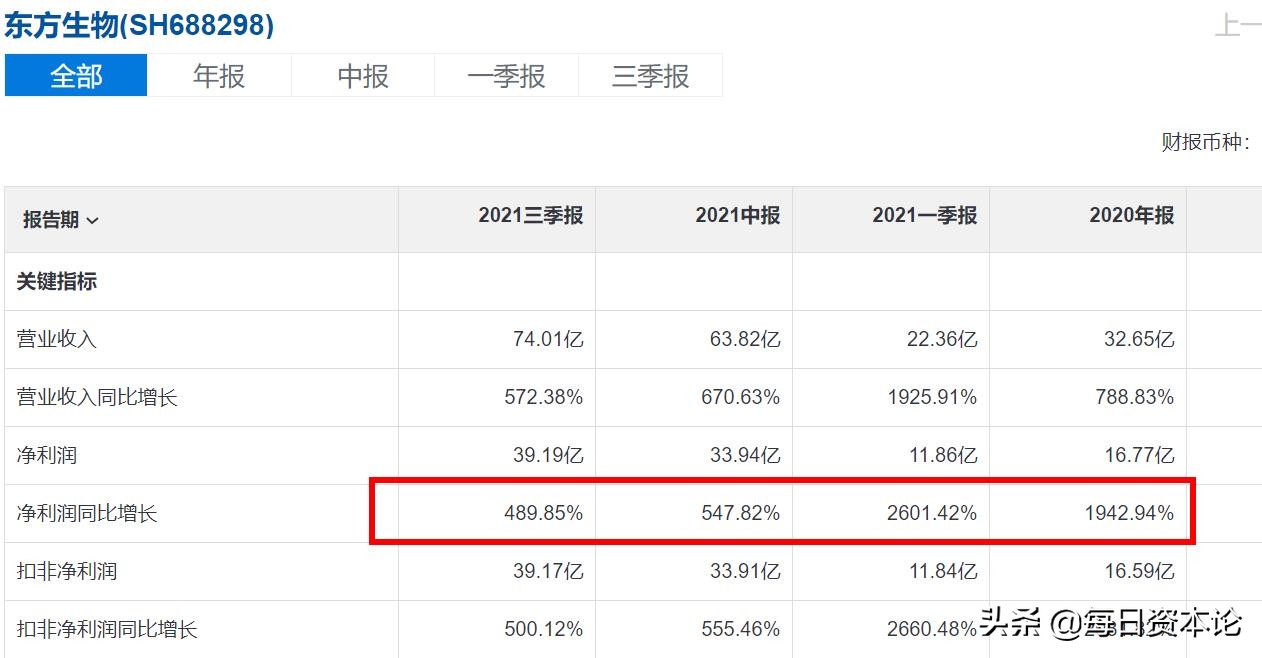Click the 财报币种 label
This screenshot has height=658, width=1262.
1205,143
